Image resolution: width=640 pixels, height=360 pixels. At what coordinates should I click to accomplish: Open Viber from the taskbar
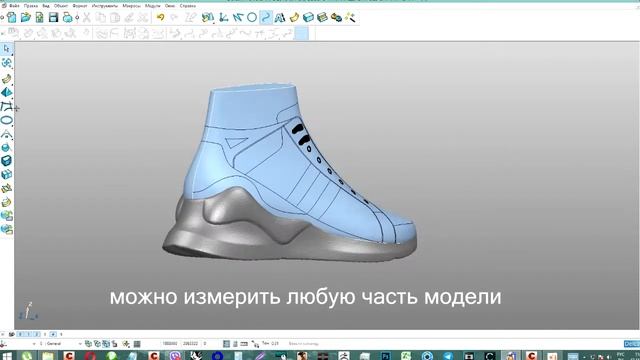pyautogui.click(x=175, y=356)
